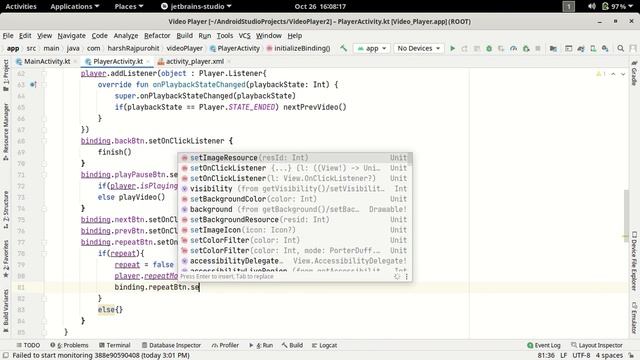Open the Applications menu in top bar

[75, 6]
